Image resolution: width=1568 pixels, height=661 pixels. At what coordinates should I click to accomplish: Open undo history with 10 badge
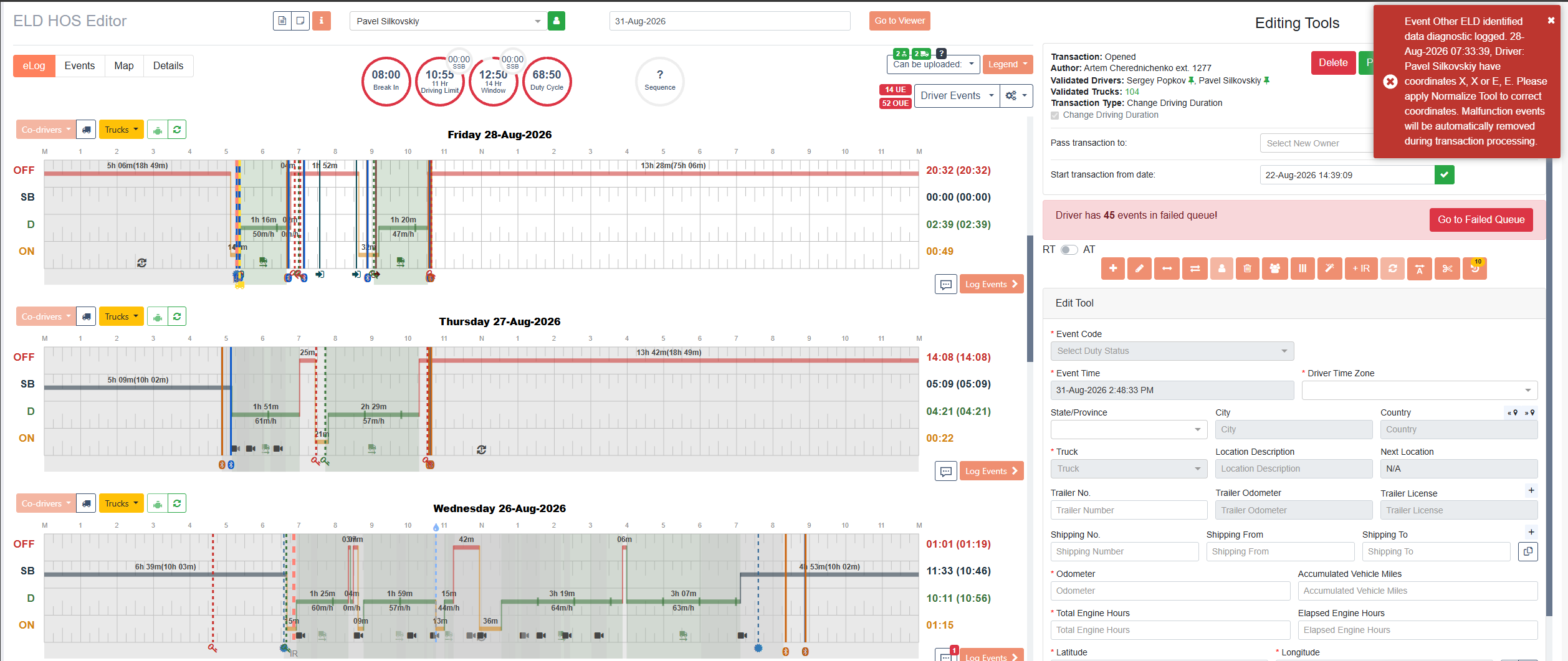[x=1475, y=269]
